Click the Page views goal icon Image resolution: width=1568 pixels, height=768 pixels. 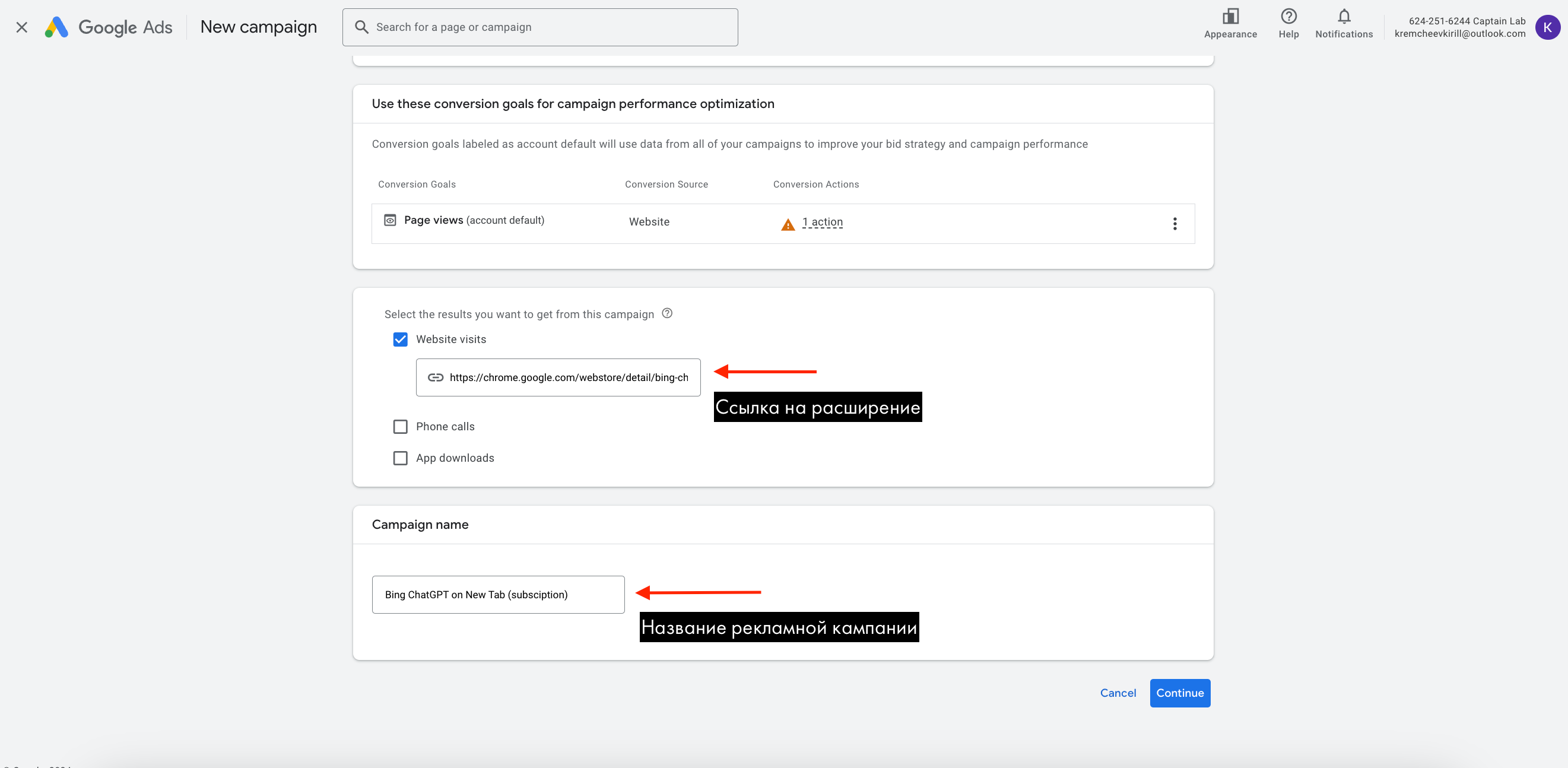(390, 220)
